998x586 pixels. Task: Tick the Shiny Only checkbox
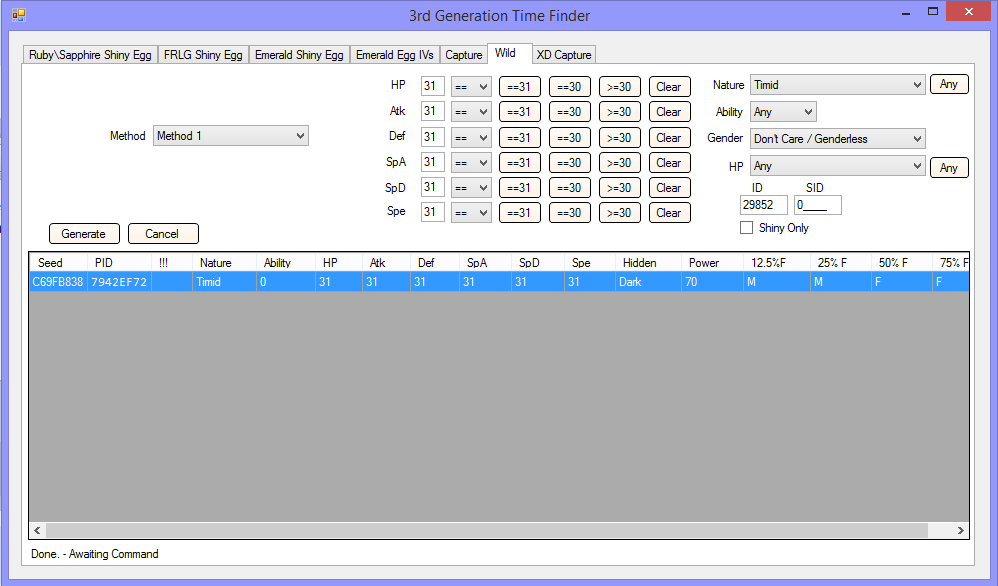pos(746,228)
